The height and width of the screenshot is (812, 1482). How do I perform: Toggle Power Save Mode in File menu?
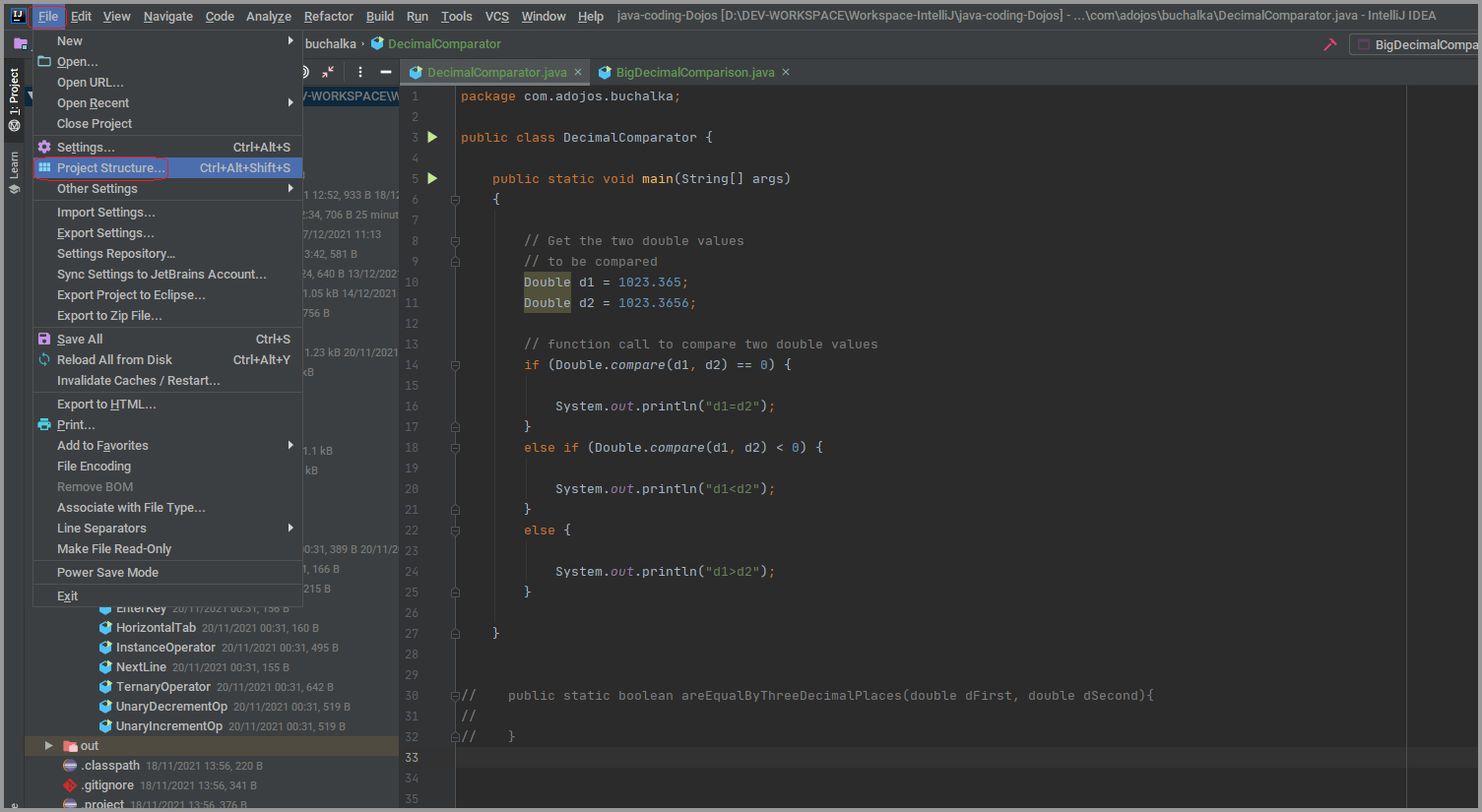tap(107, 573)
